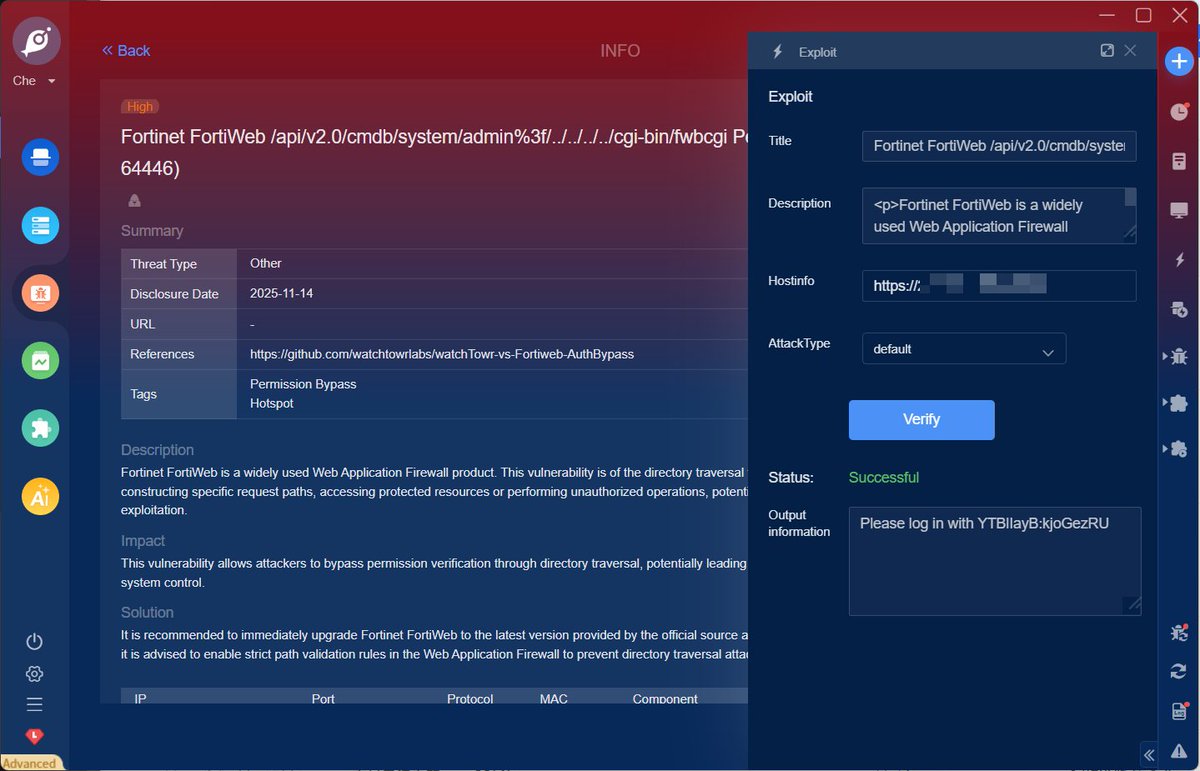The image size is (1200, 771).
Task: Click the Output information resize handle
Action: pos(1132,605)
